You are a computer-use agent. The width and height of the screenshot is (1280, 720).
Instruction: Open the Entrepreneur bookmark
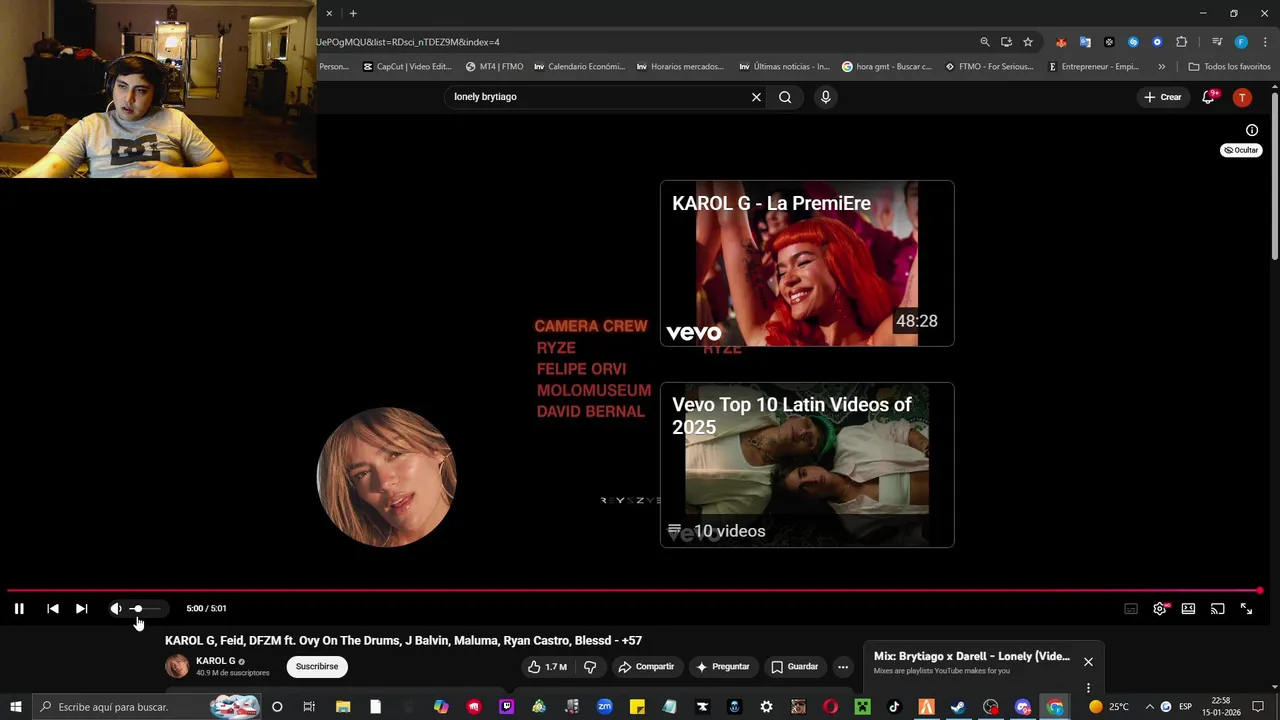click(x=1093, y=67)
